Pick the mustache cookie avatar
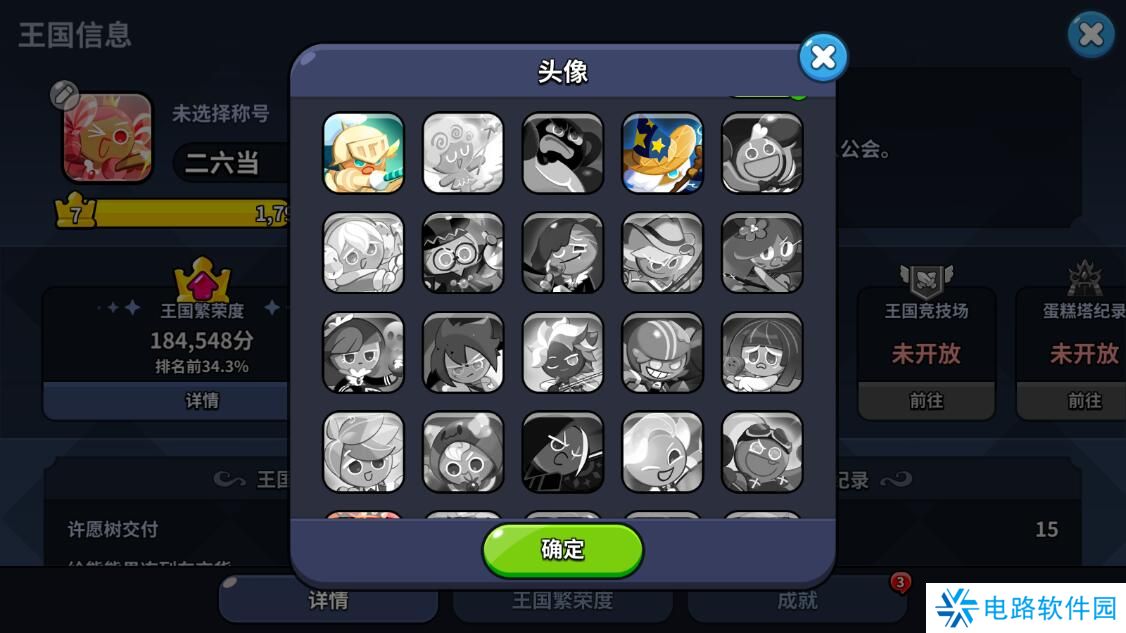This screenshot has width=1126, height=633. pyautogui.click(x=562, y=153)
